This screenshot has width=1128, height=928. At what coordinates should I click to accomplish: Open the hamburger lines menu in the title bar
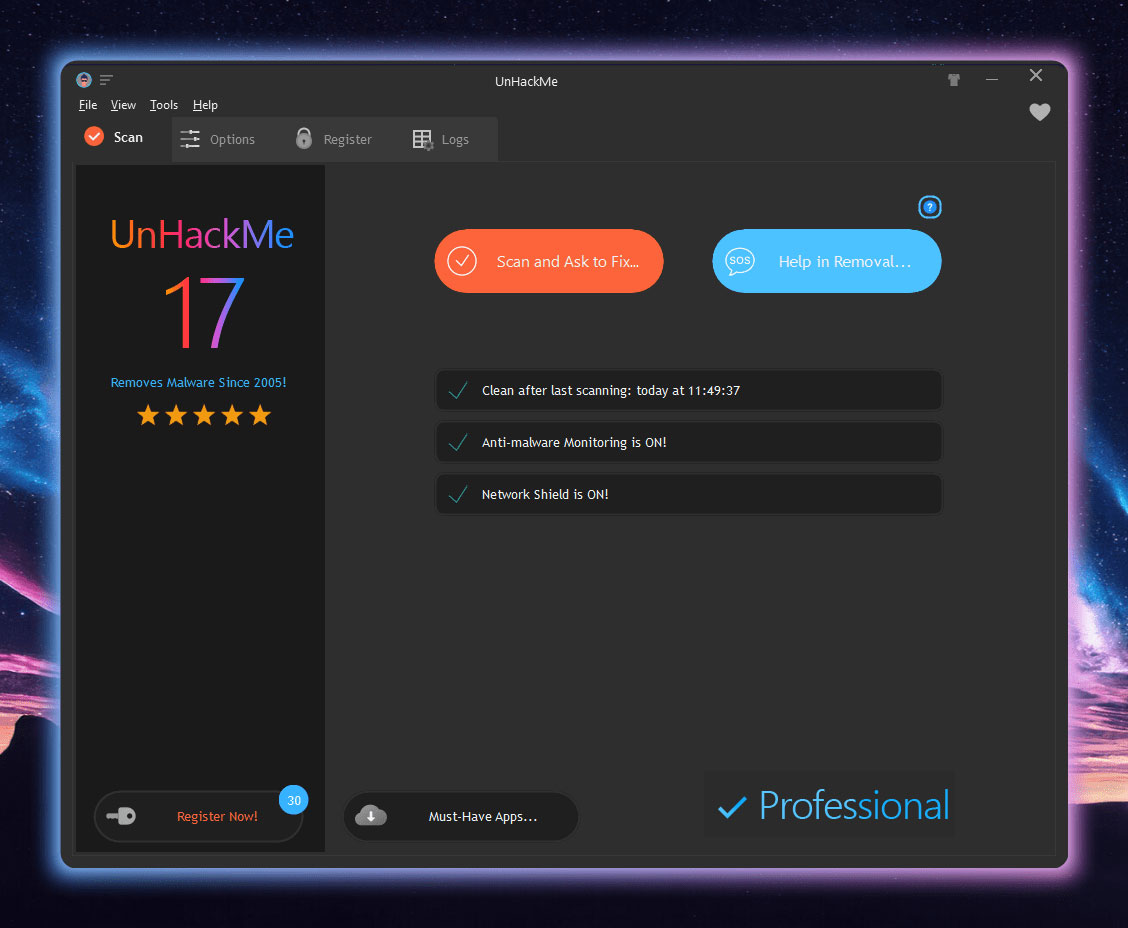[x=106, y=80]
